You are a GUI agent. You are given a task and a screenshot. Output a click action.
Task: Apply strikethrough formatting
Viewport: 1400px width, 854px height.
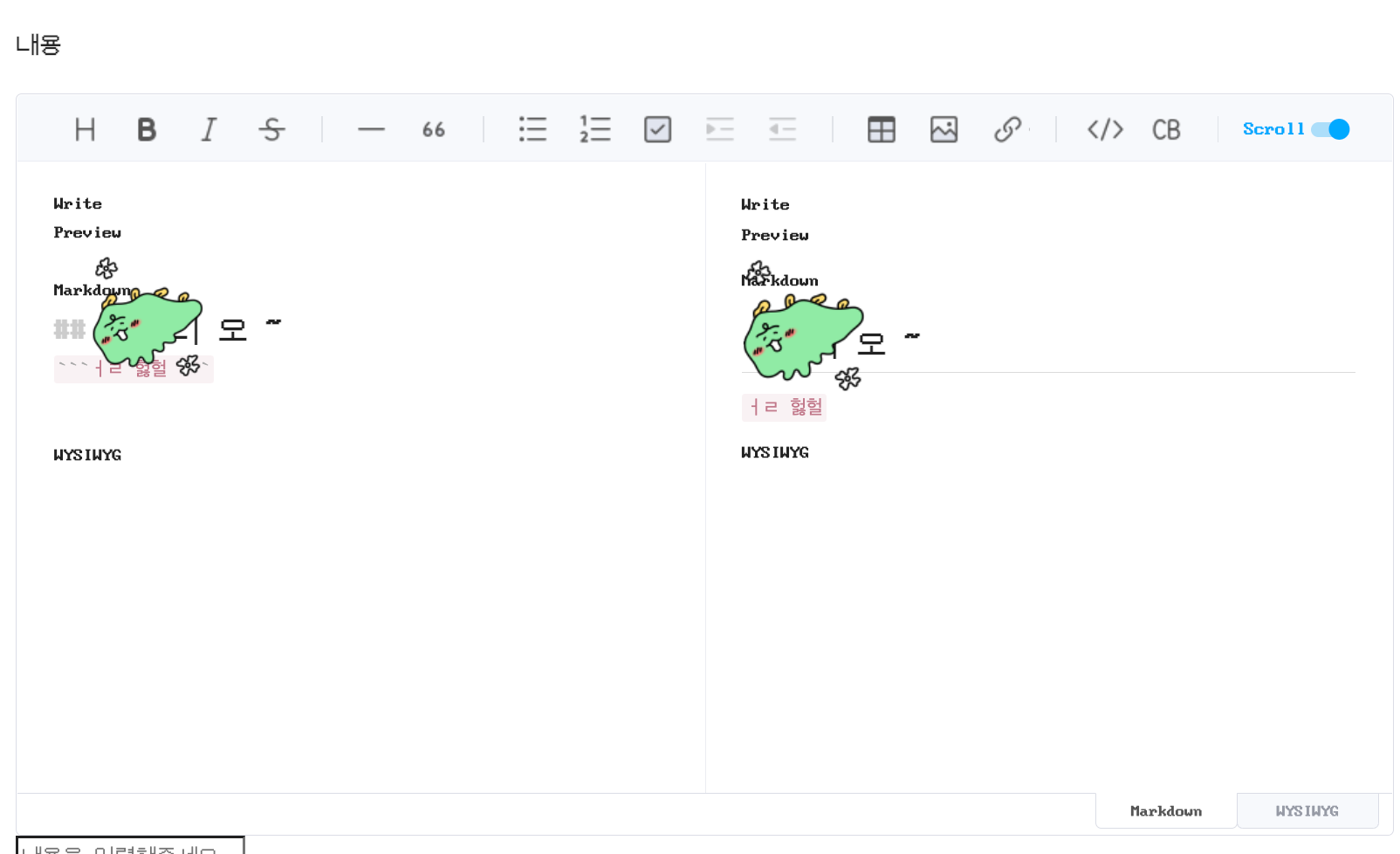click(x=271, y=129)
